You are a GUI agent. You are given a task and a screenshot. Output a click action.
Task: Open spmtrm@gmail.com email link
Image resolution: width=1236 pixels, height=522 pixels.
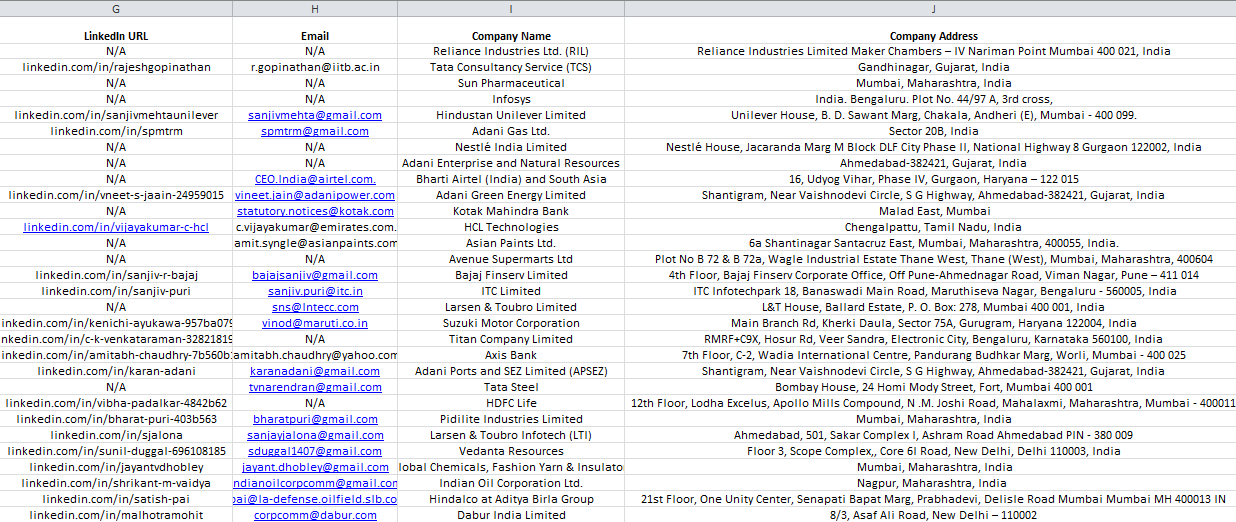coord(315,131)
